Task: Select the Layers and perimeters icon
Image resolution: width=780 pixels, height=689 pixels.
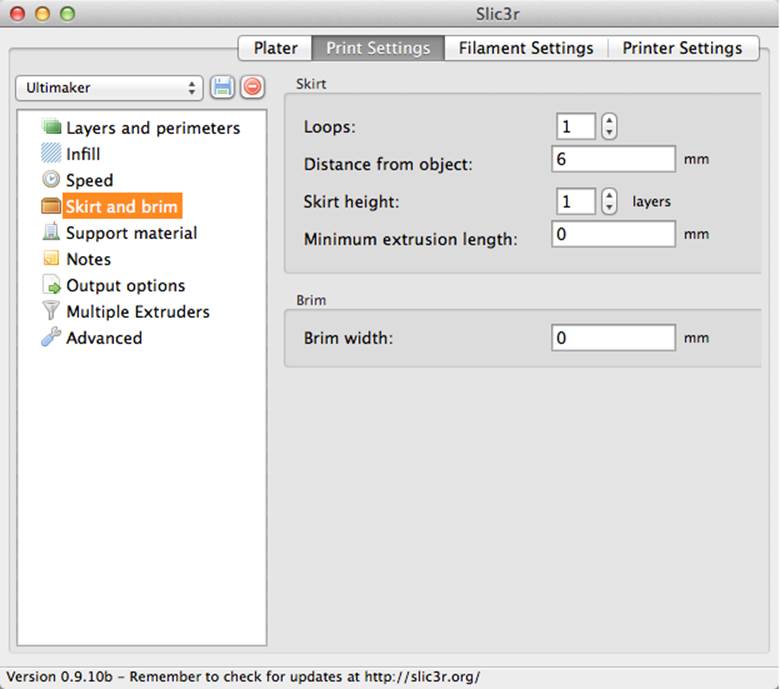Action: (51, 127)
